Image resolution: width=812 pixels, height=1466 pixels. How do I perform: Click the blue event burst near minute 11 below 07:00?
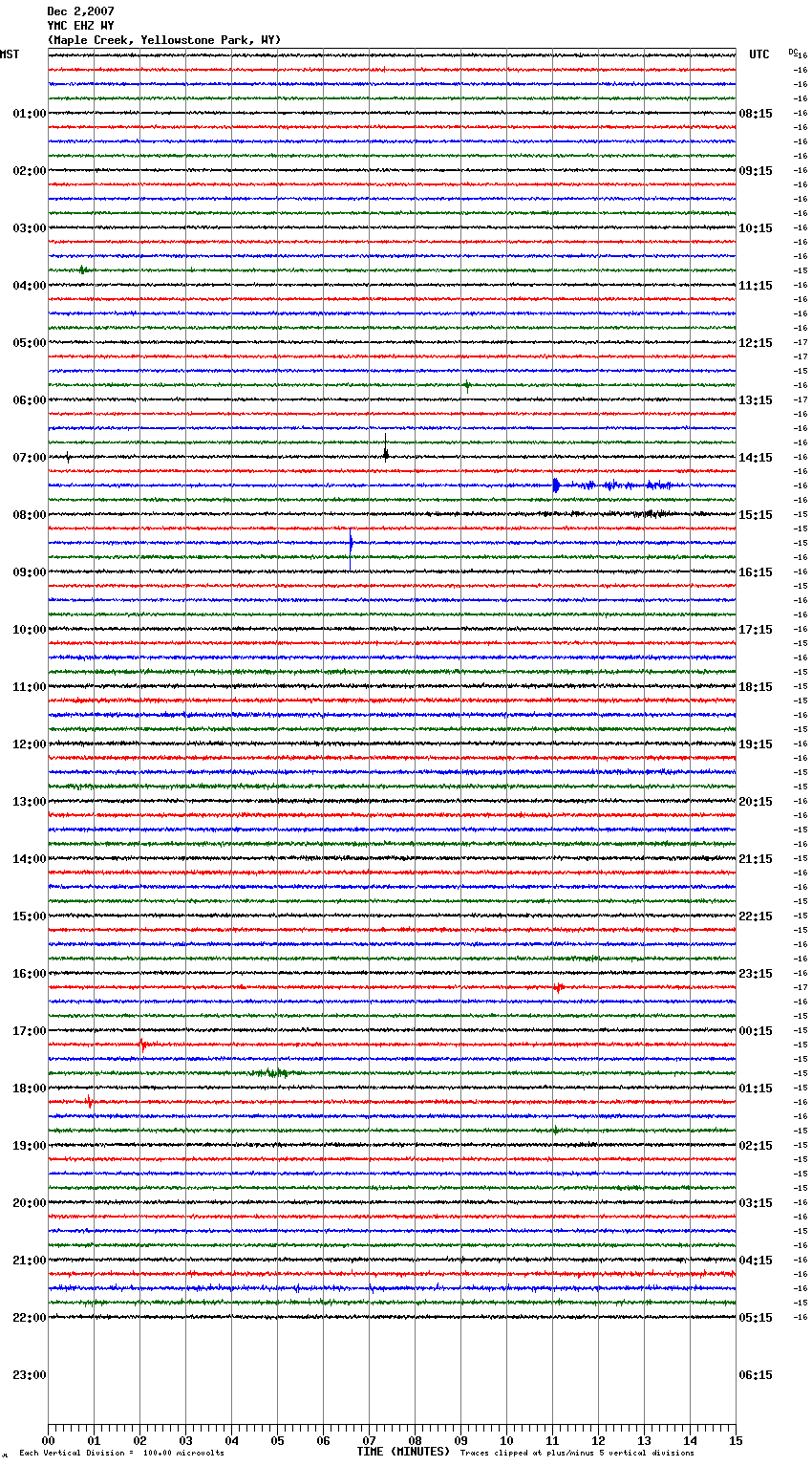(x=556, y=485)
